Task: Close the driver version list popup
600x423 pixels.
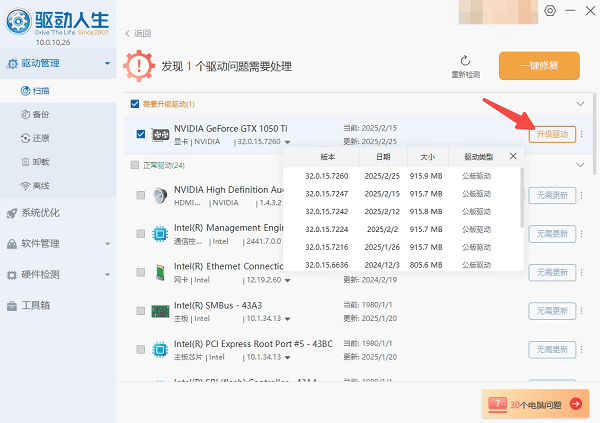Action: pyautogui.click(x=513, y=157)
